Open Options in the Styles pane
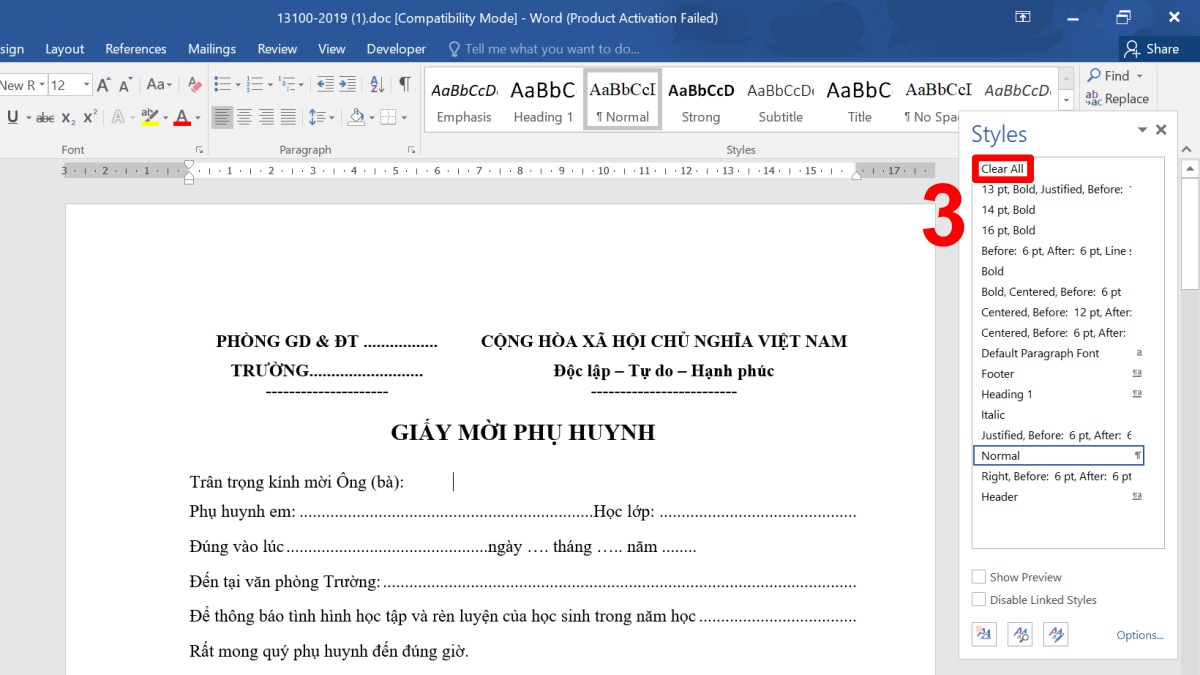 [1139, 636]
